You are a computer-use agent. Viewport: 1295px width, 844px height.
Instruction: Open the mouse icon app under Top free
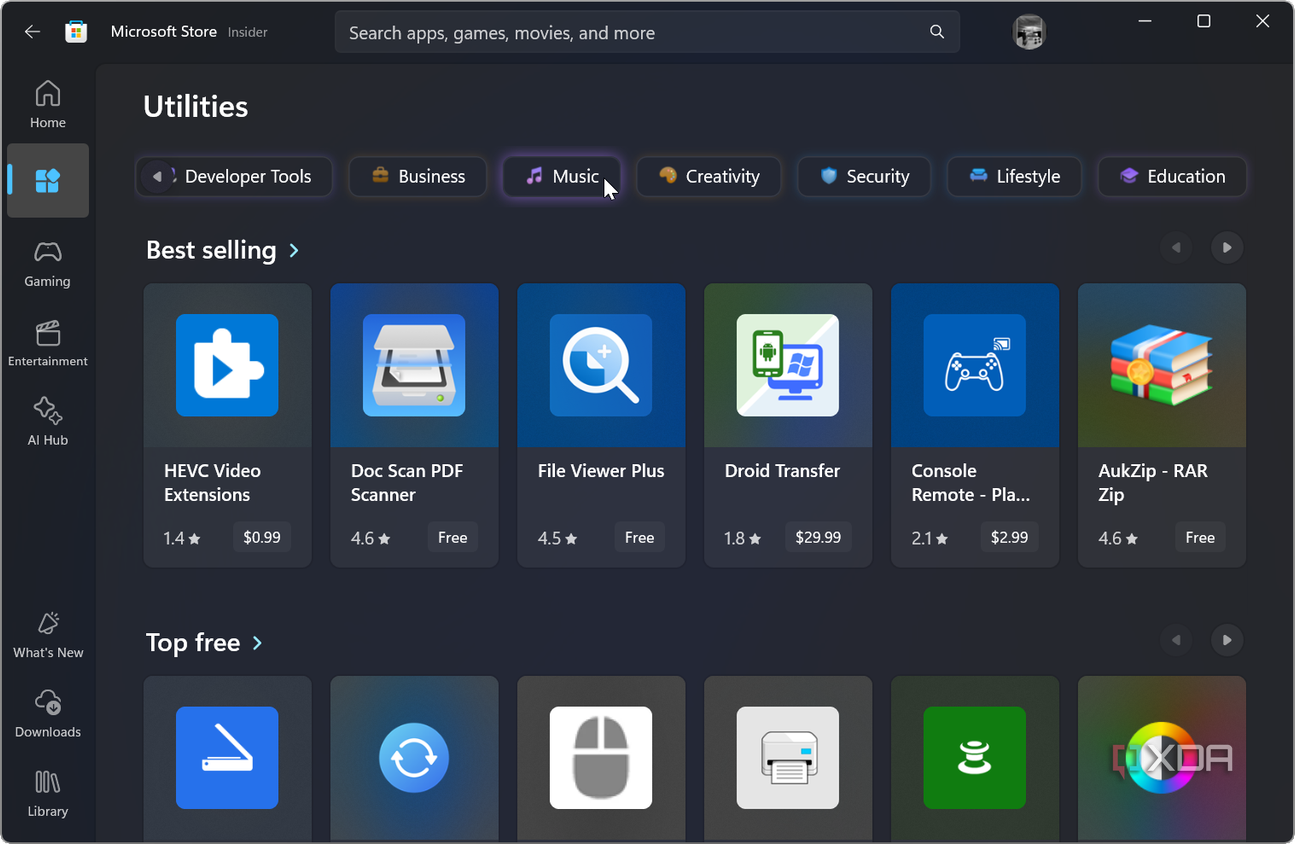(x=601, y=758)
